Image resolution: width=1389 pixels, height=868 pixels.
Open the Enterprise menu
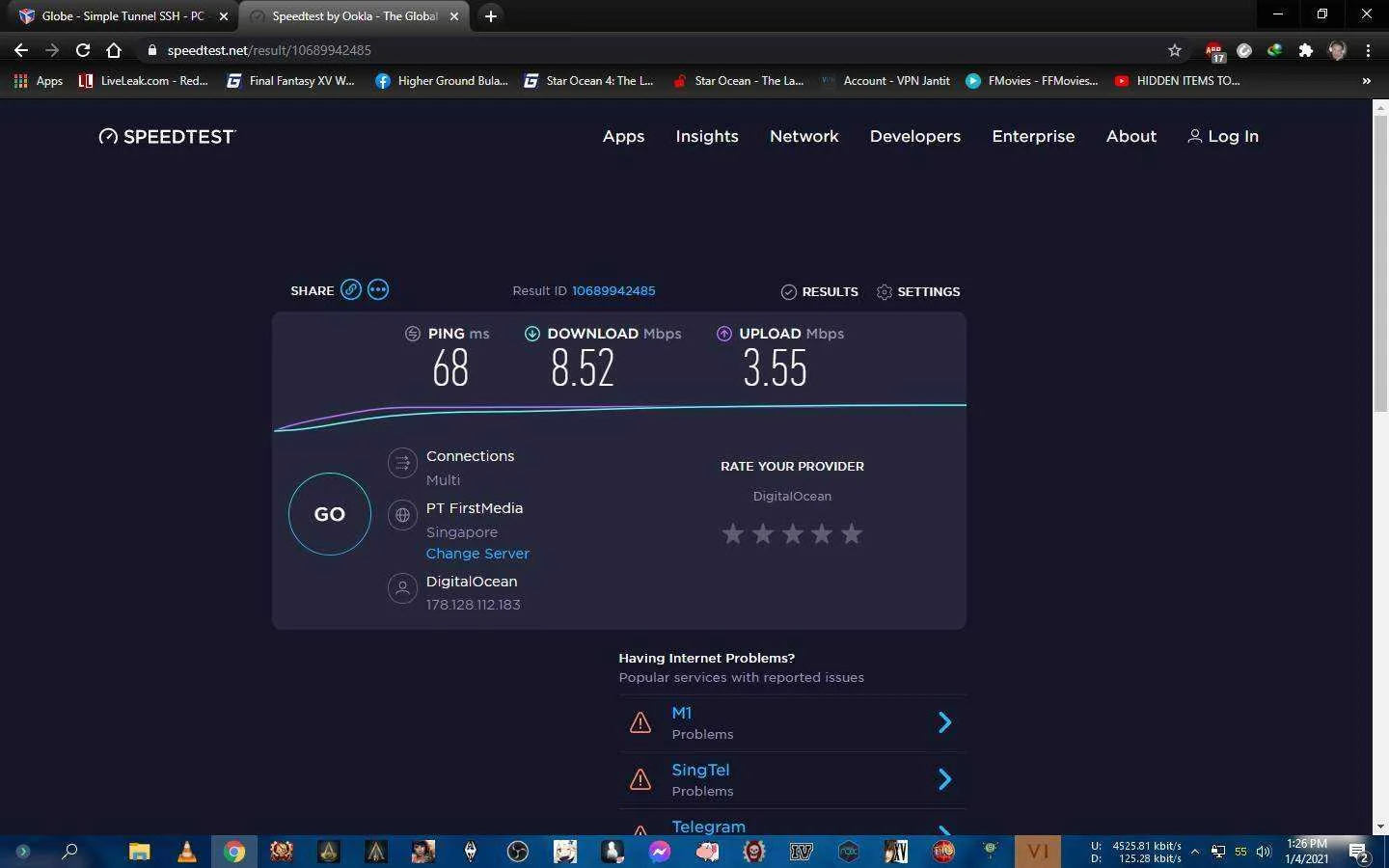tap(1033, 136)
